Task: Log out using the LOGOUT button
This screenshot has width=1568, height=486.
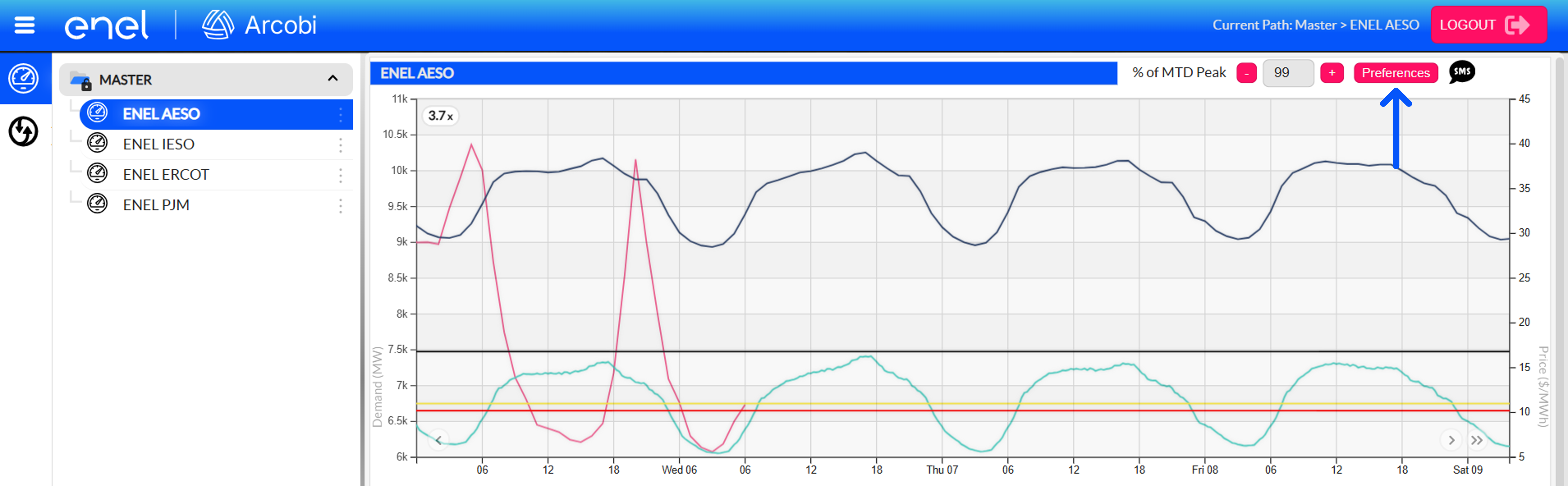Action: tap(1488, 25)
